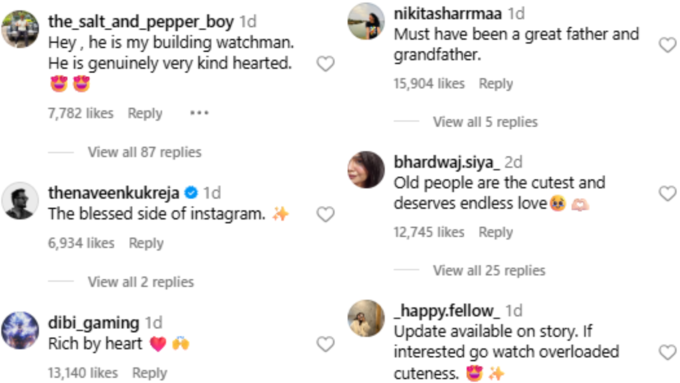Reply to nikitasharrmaa's comment
This screenshot has height=383, width=680.
496,84
